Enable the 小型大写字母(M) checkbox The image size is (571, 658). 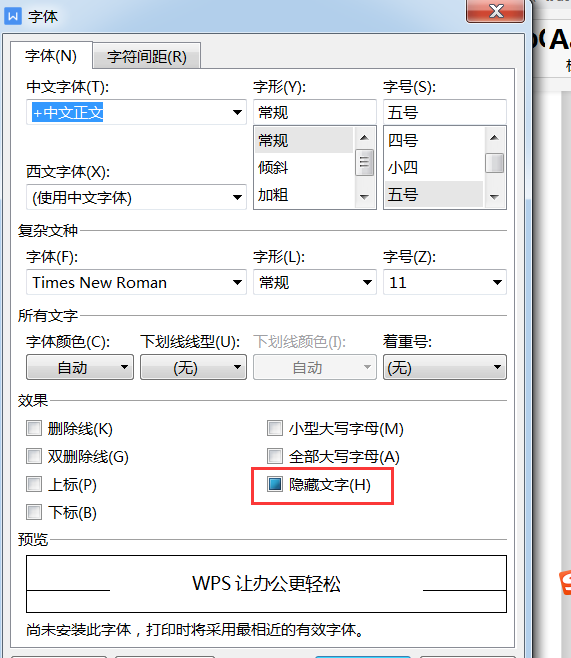[x=275, y=428]
